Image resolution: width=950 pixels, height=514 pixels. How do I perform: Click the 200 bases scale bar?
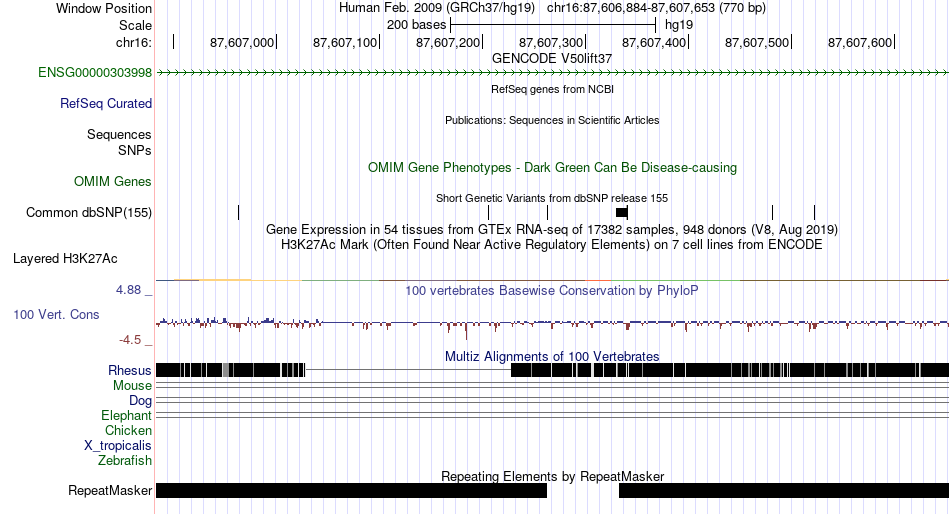click(x=553, y=25)
